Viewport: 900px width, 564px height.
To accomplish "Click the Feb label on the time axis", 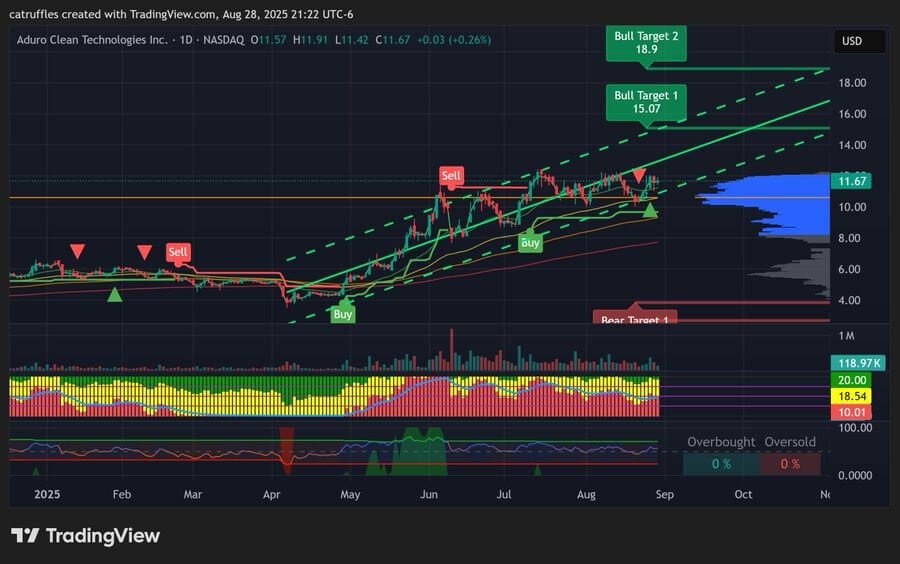I will 122,495.
